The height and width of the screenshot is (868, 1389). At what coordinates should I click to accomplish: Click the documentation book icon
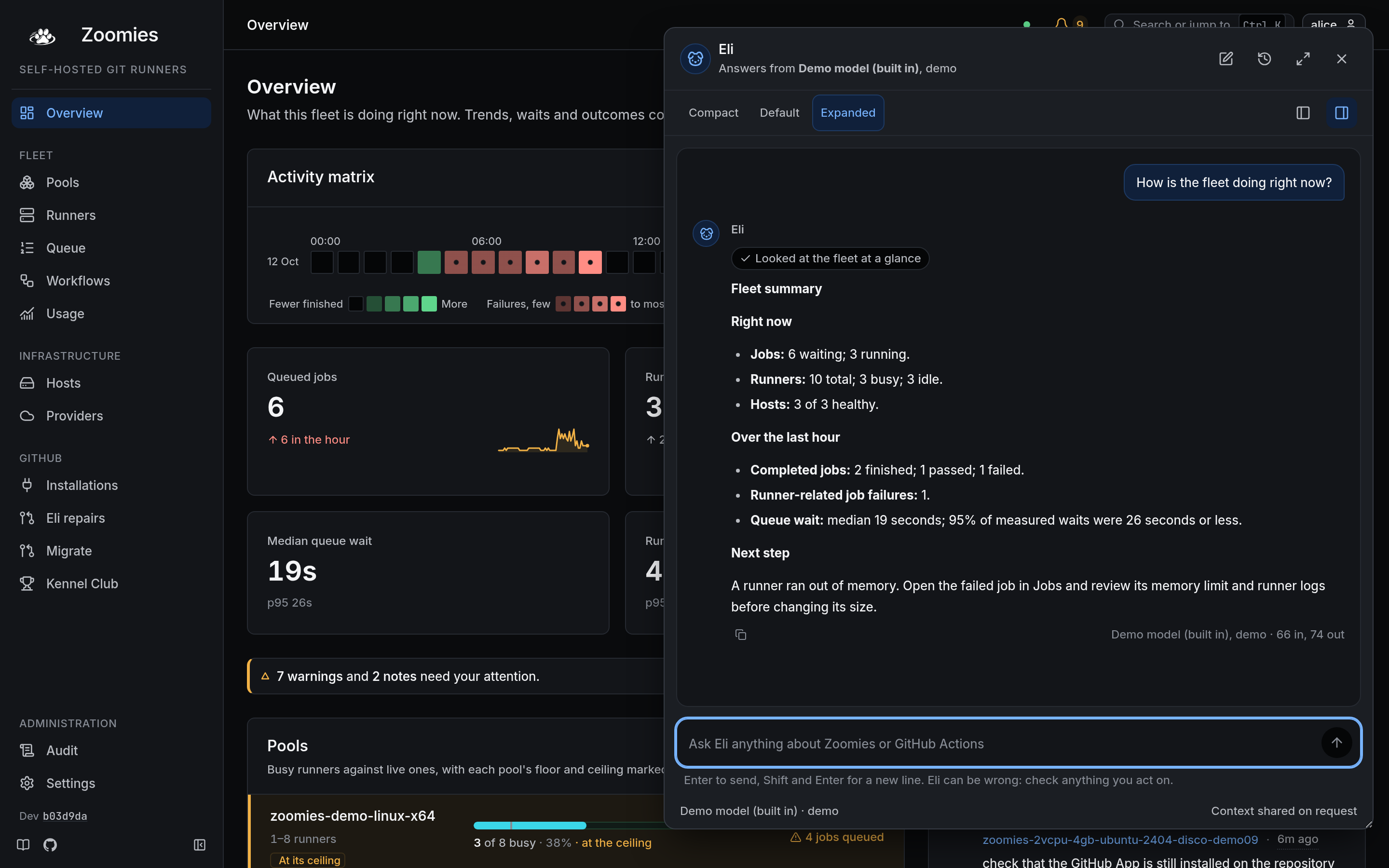pos(23,844)
